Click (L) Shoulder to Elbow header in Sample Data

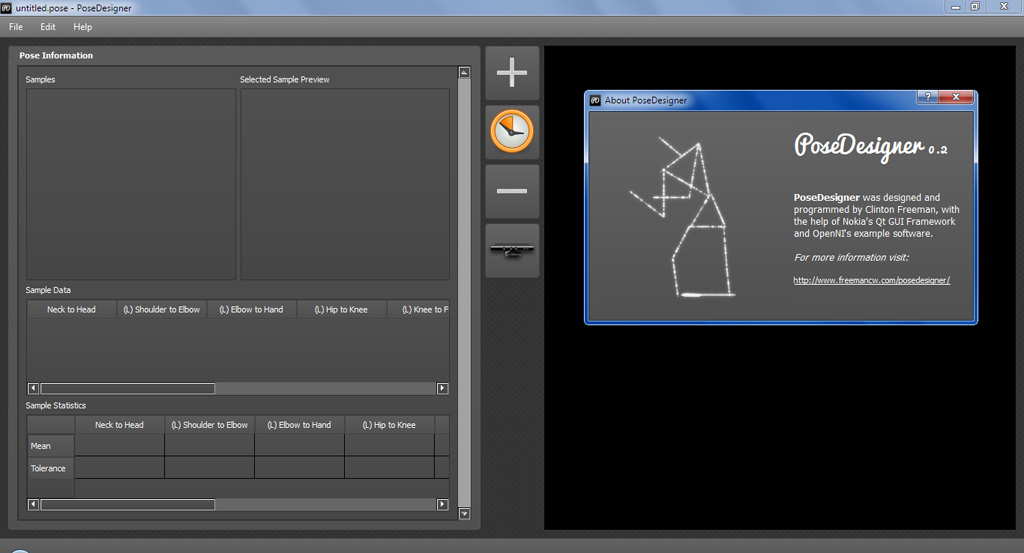point(161,309)
